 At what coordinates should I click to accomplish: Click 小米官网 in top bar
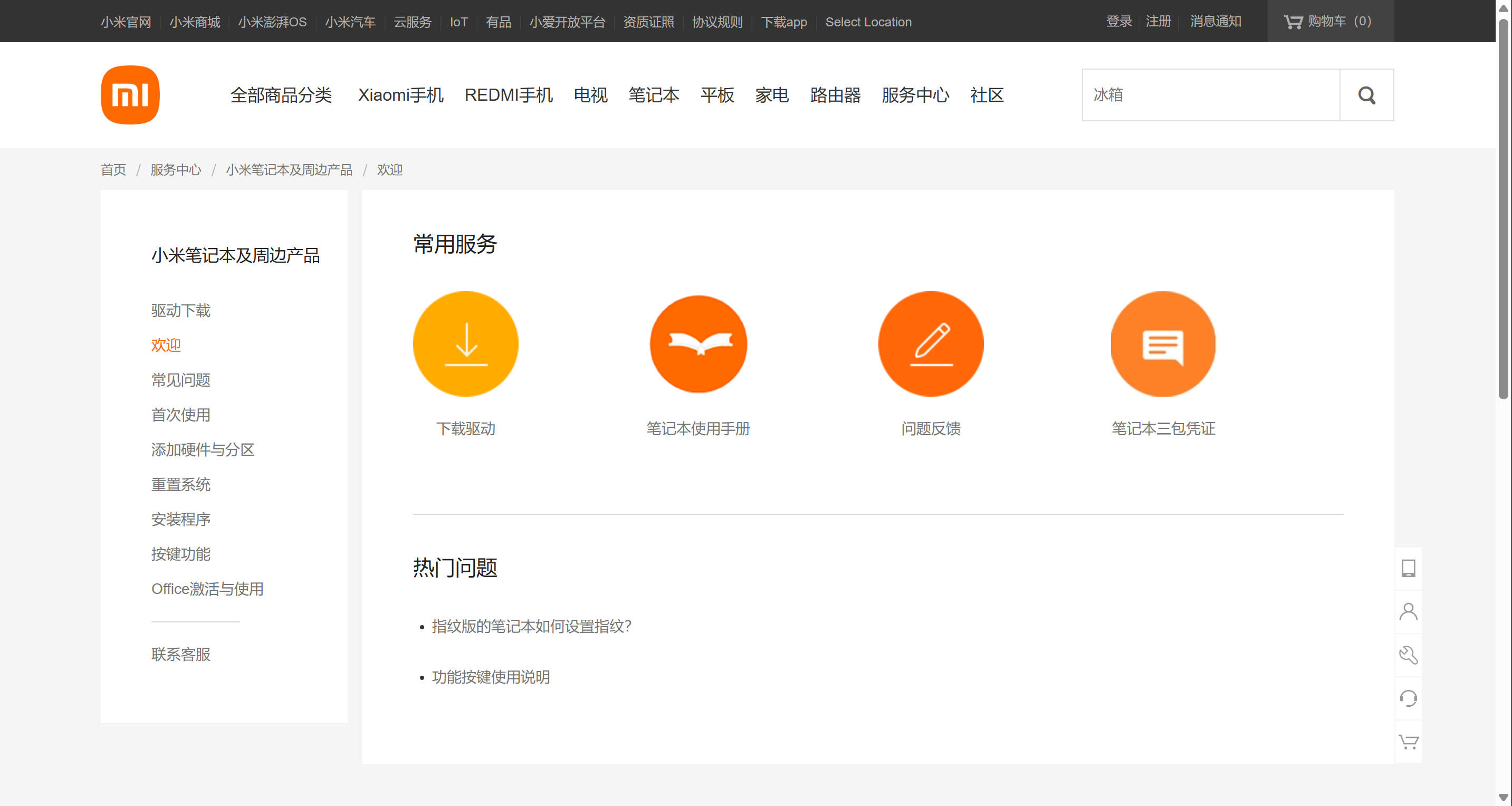(126, 22)
